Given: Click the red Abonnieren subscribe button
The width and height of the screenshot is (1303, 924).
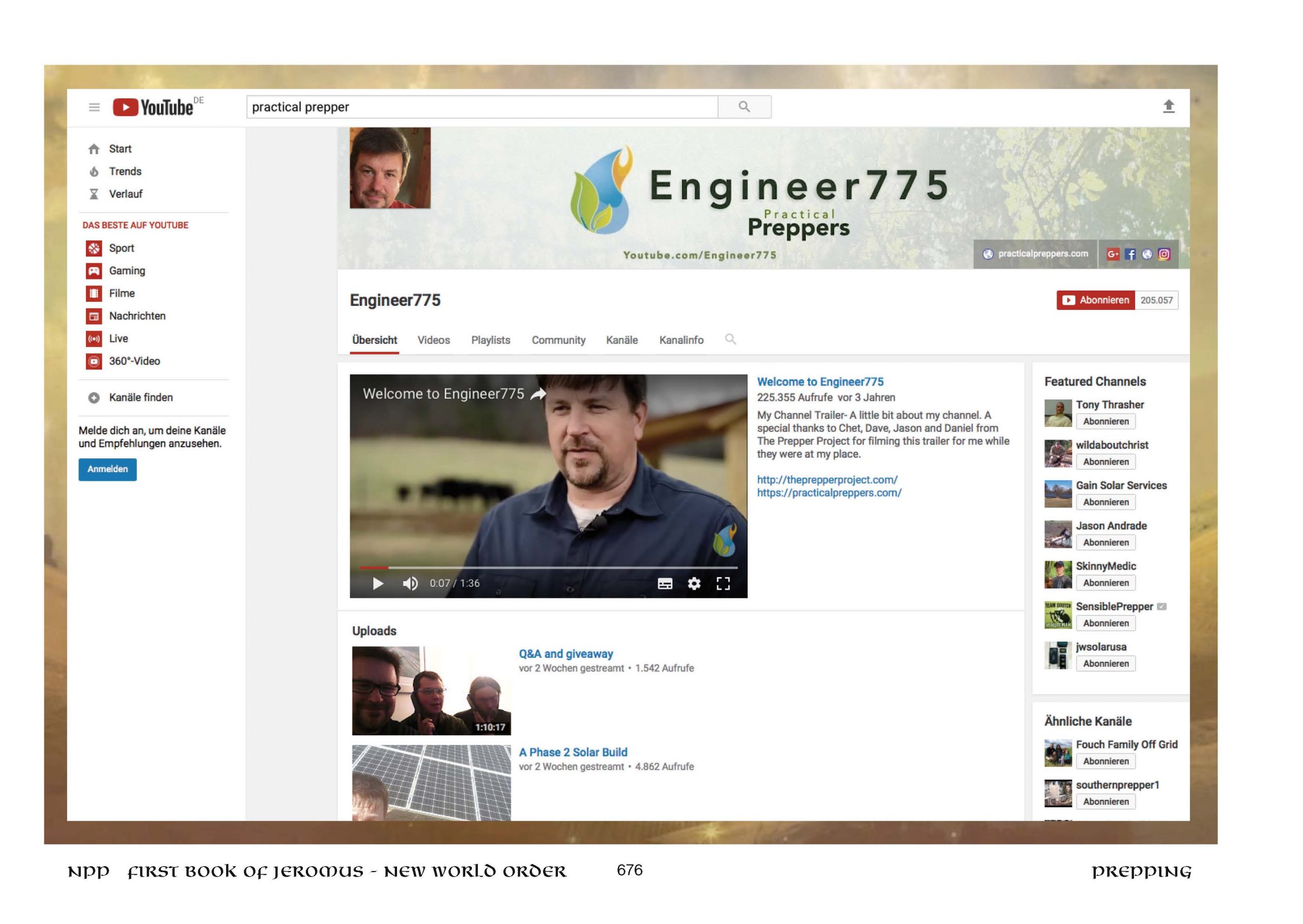Looking at the screenshot, I should pyautogui.click(x=1095, y=300).
